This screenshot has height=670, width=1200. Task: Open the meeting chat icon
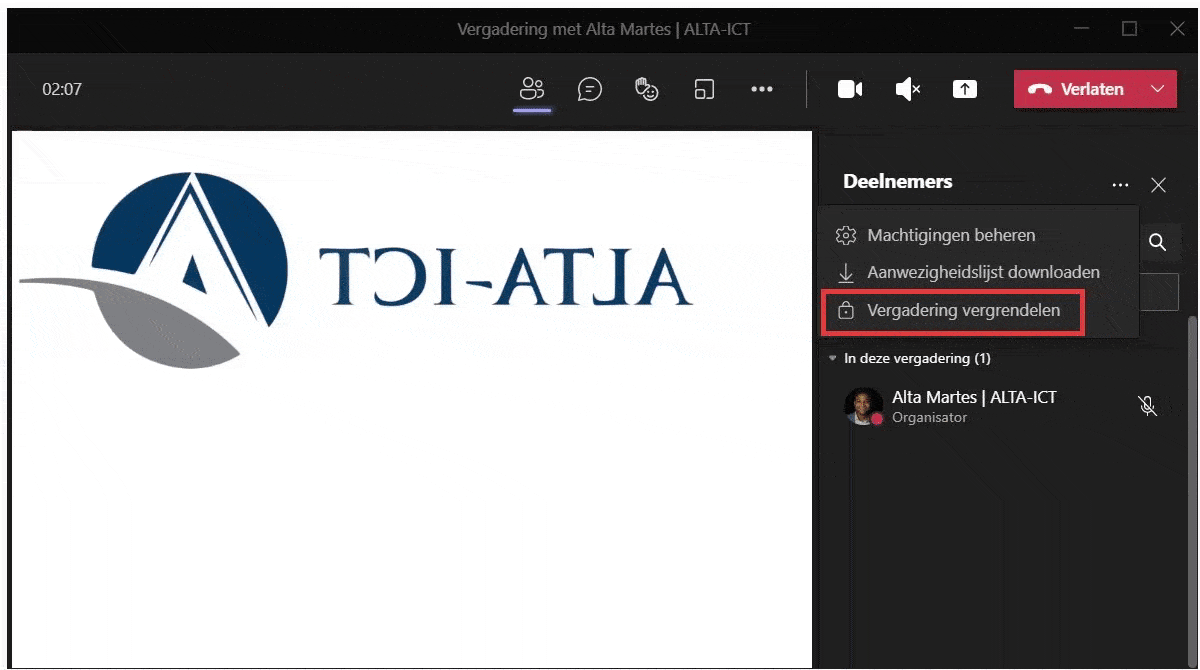point(590,89)
